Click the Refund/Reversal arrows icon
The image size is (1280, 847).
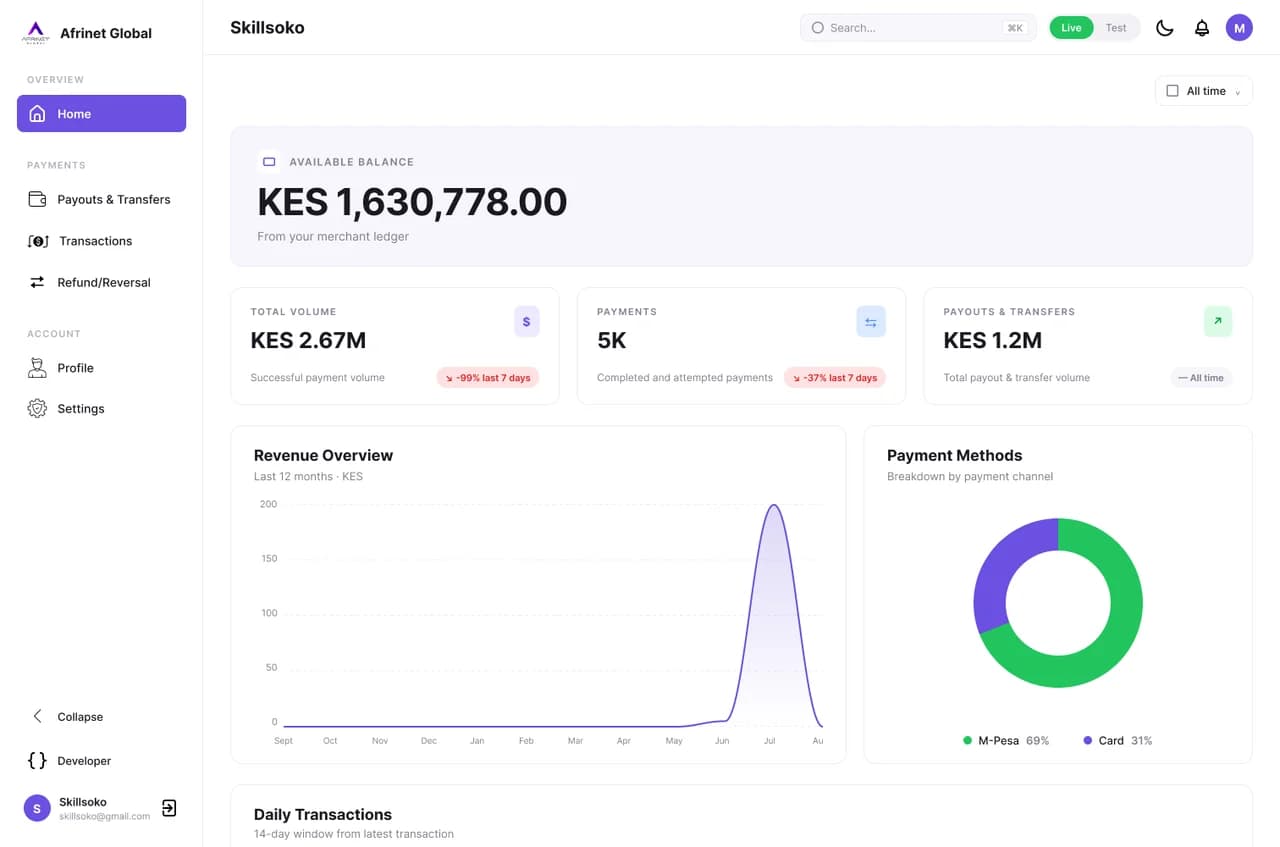point(37,282)
